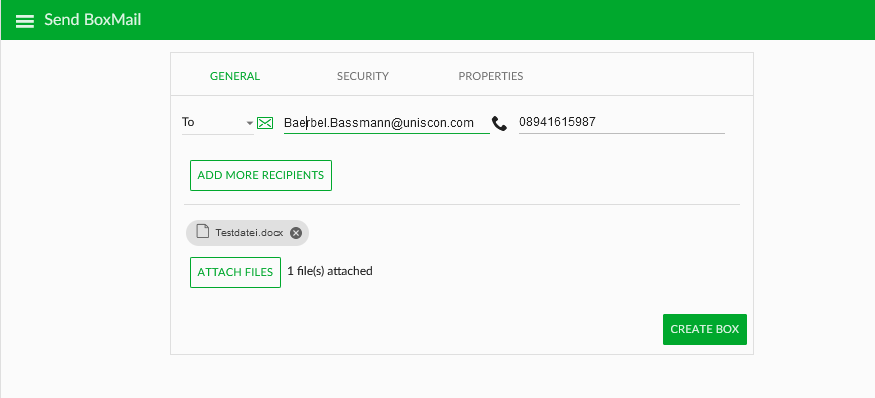
Task: Focus the recipient email address field
Action: click(x=387, y=123)
